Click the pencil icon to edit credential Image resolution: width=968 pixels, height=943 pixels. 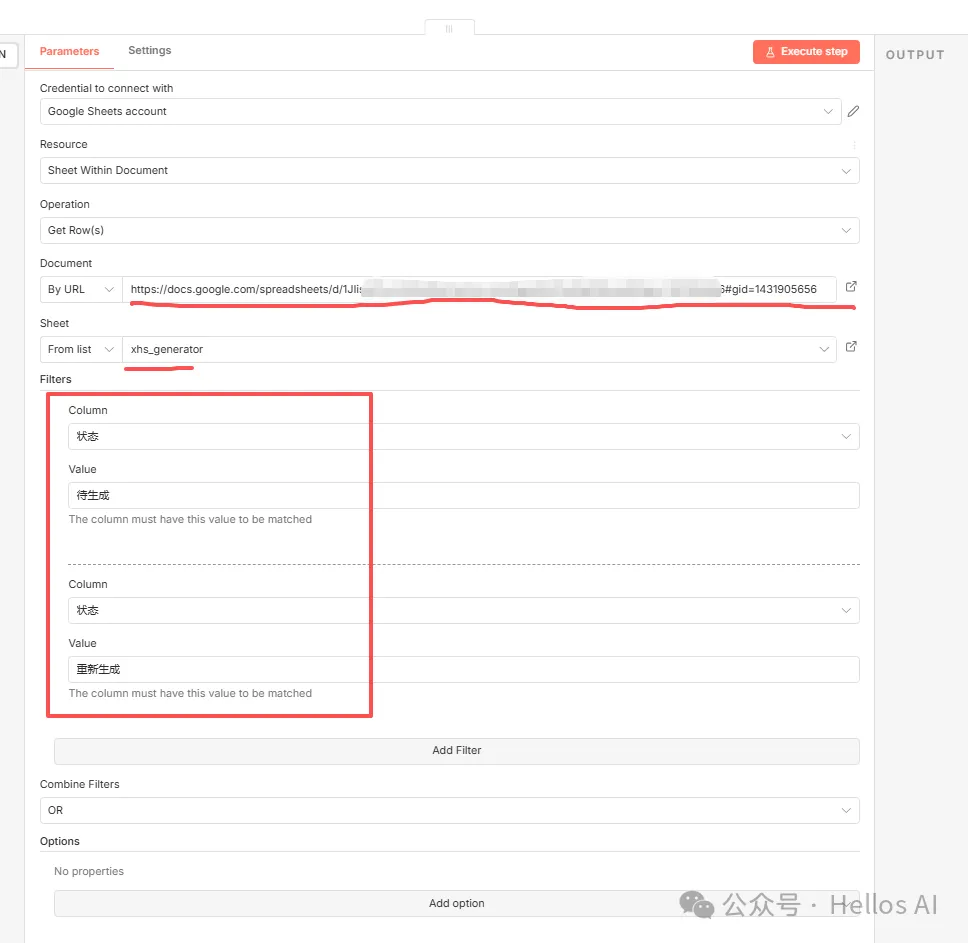click(x=853, y=112)
